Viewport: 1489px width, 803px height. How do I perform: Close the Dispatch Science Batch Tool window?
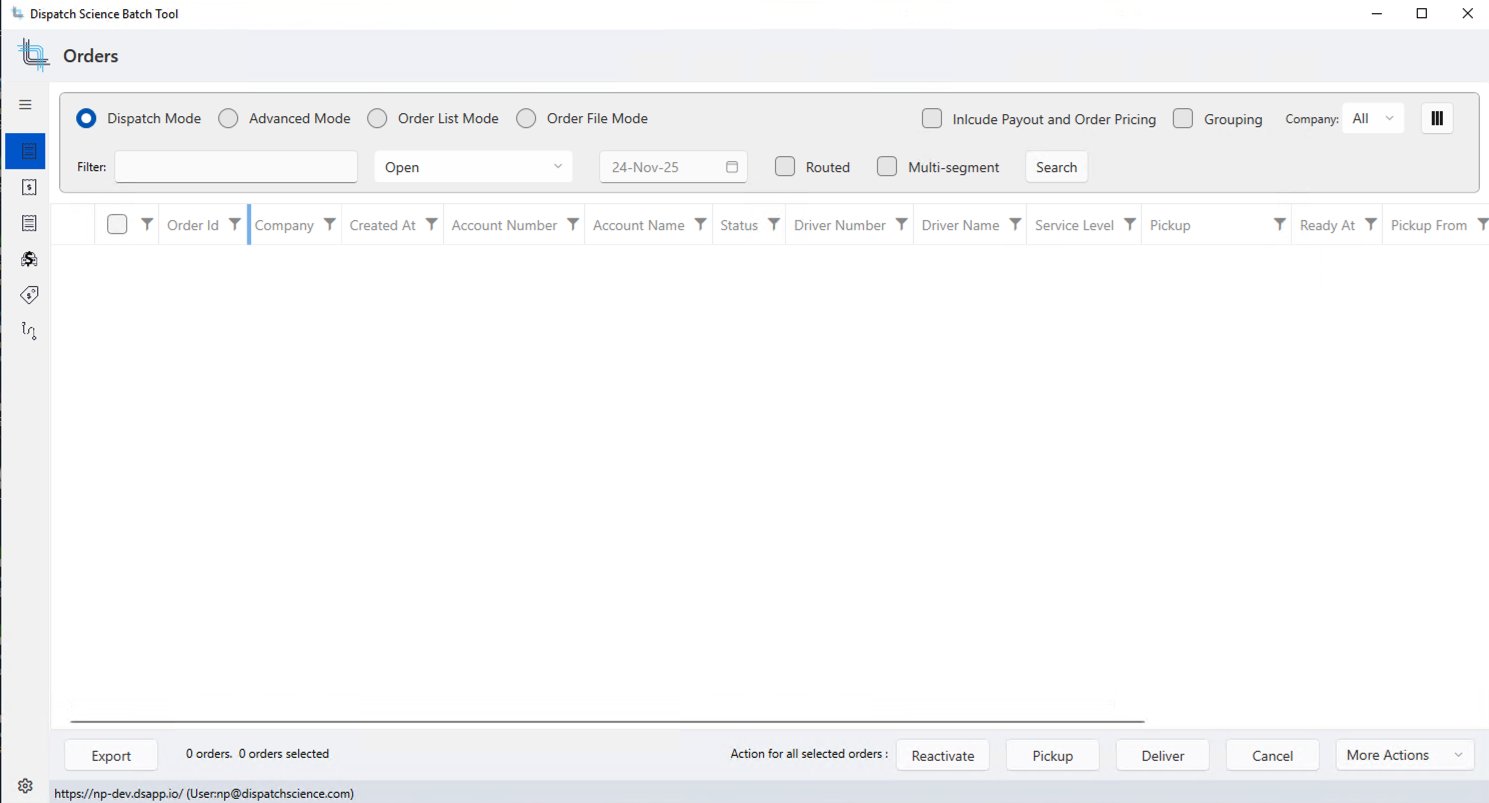tap(1467, 14)
